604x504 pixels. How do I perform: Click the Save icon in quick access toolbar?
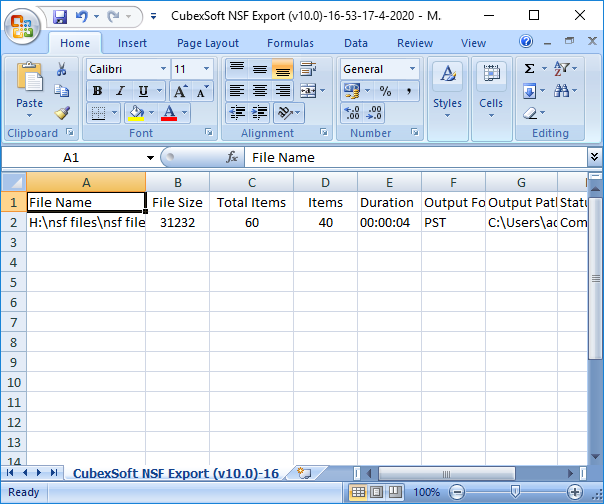pos(60,16)
